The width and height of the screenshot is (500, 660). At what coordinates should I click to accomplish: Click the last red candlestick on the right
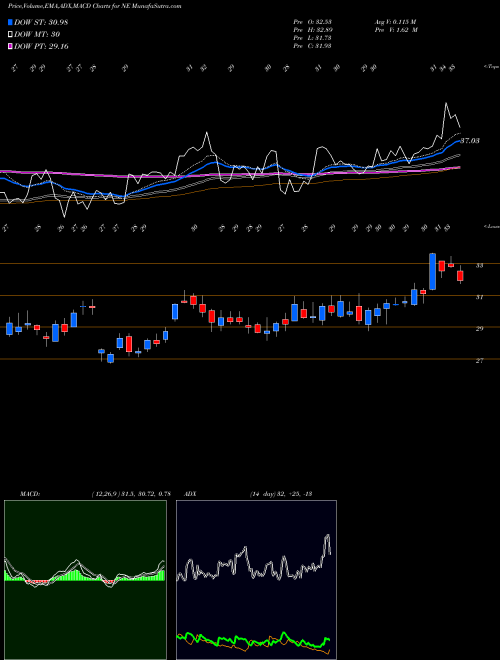[x=460, y=276]
